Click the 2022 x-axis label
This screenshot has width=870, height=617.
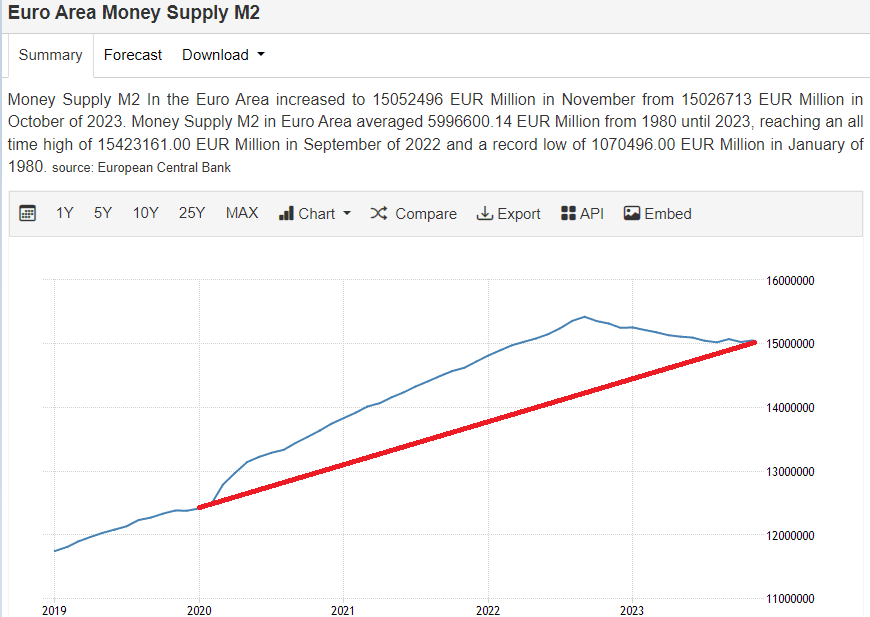tap(488, 610)
